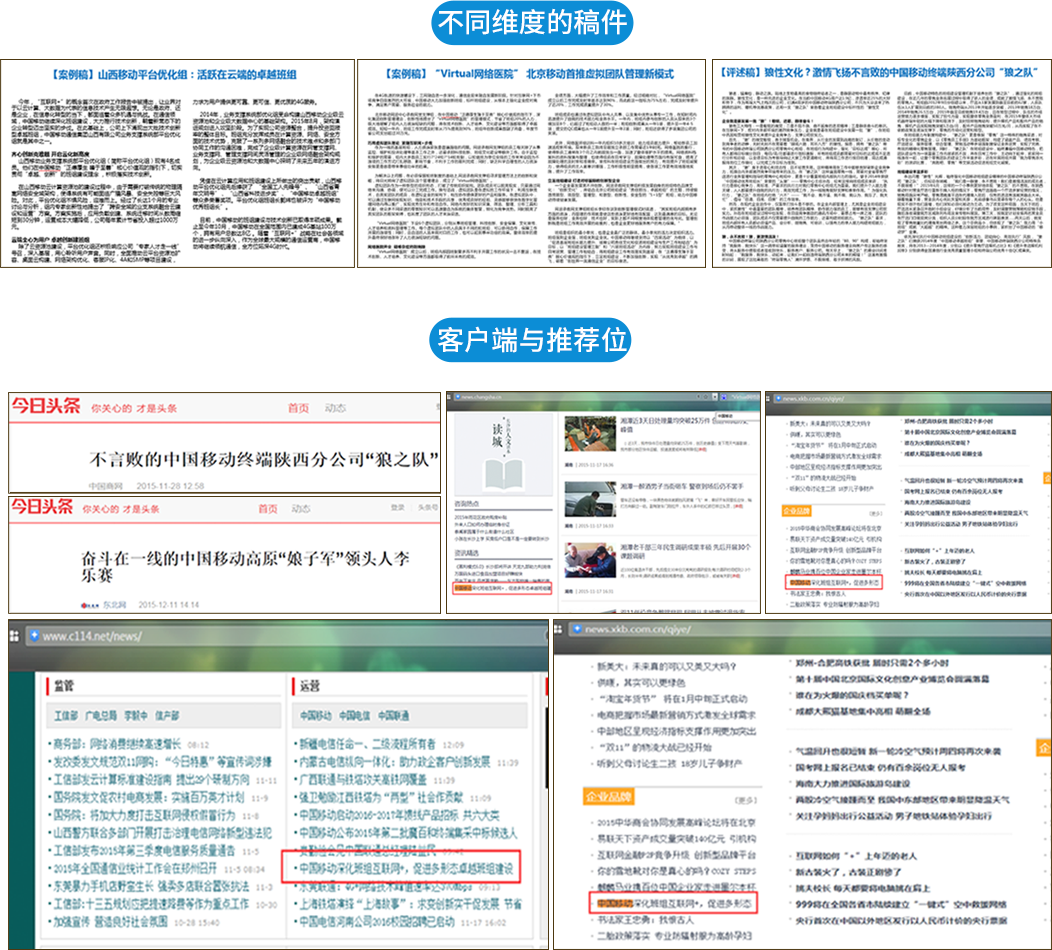Click orange 企业品牌 label in enlarged xkb page

tap(609, 796)
